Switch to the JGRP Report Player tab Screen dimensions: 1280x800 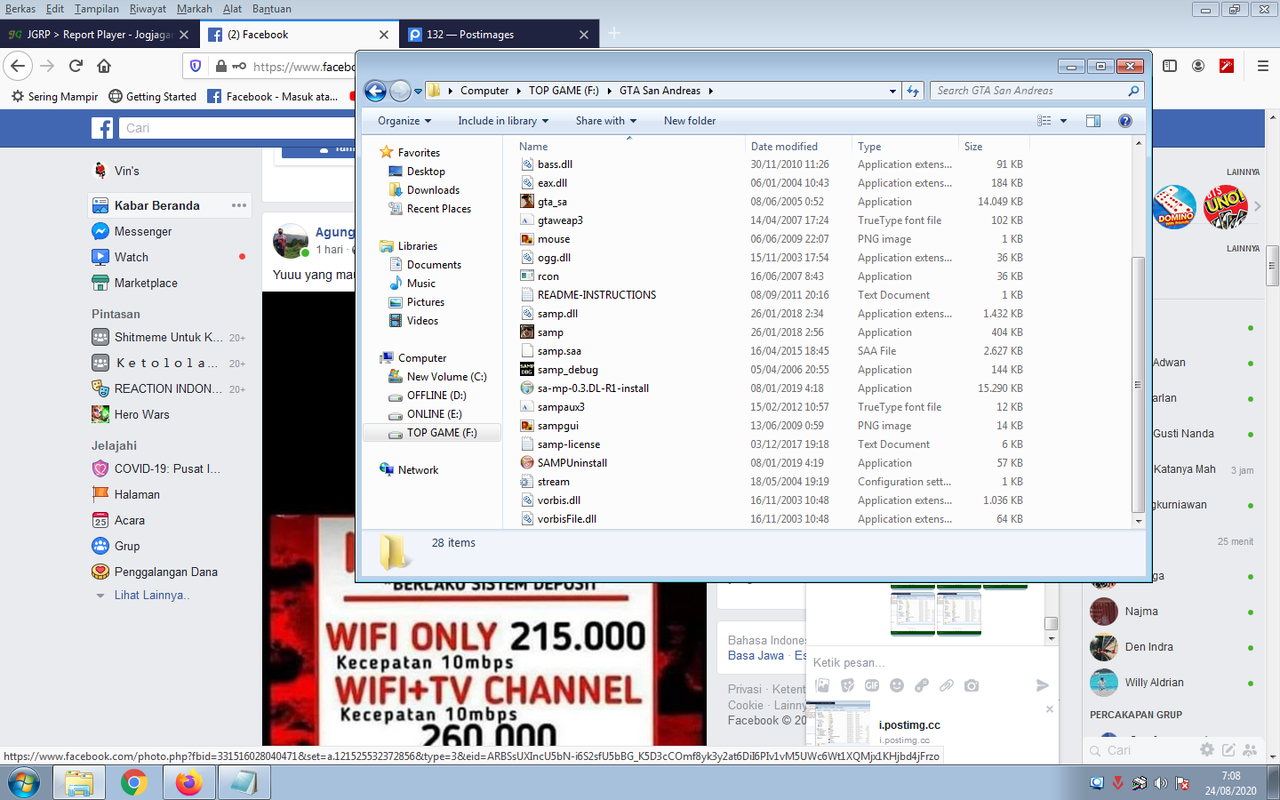pyautogui.click(x=100, y=34)
